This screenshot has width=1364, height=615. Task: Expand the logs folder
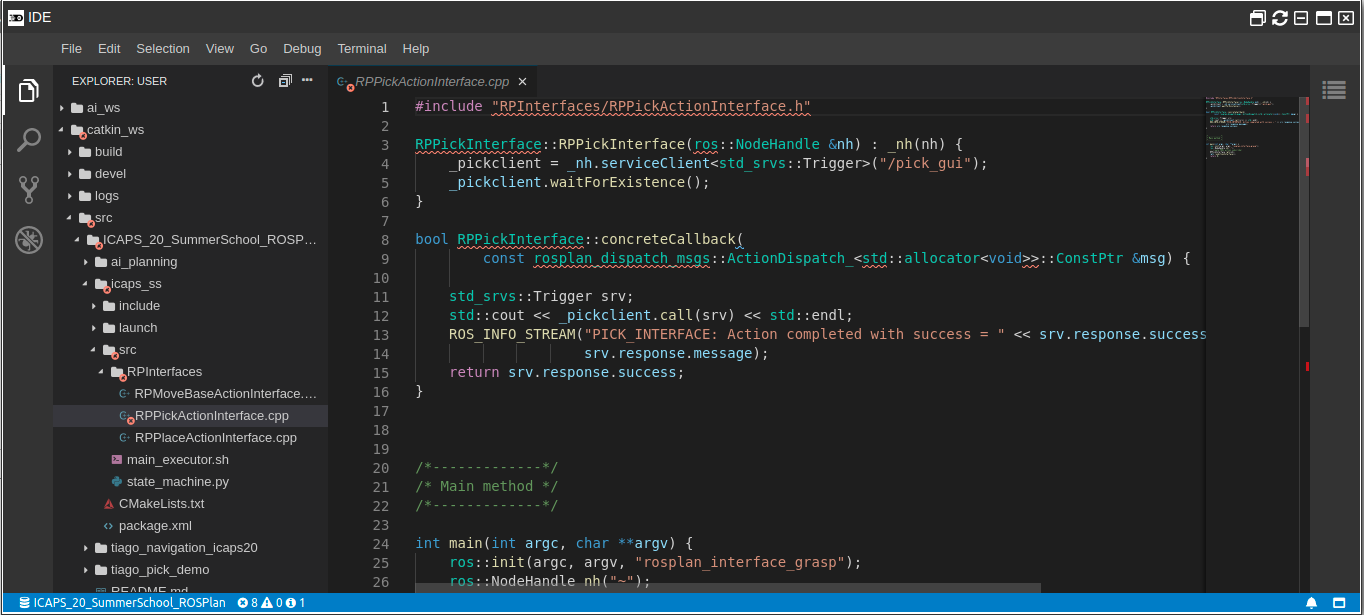pyautogui.click(x=190, y=196)
